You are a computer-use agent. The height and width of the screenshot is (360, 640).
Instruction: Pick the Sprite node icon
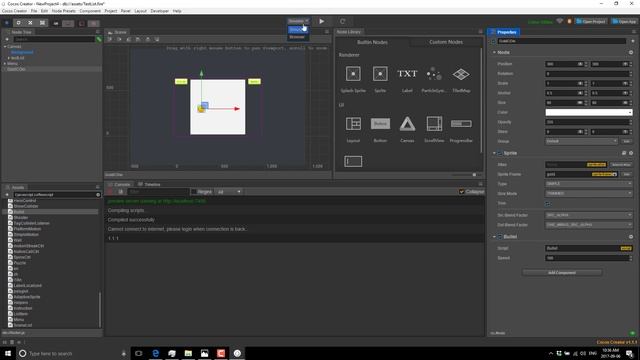[380, 74]
